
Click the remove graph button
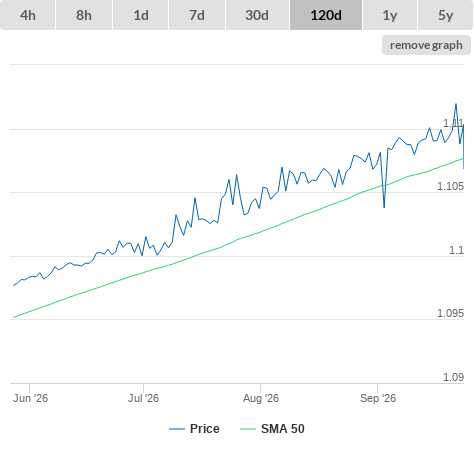426,45
